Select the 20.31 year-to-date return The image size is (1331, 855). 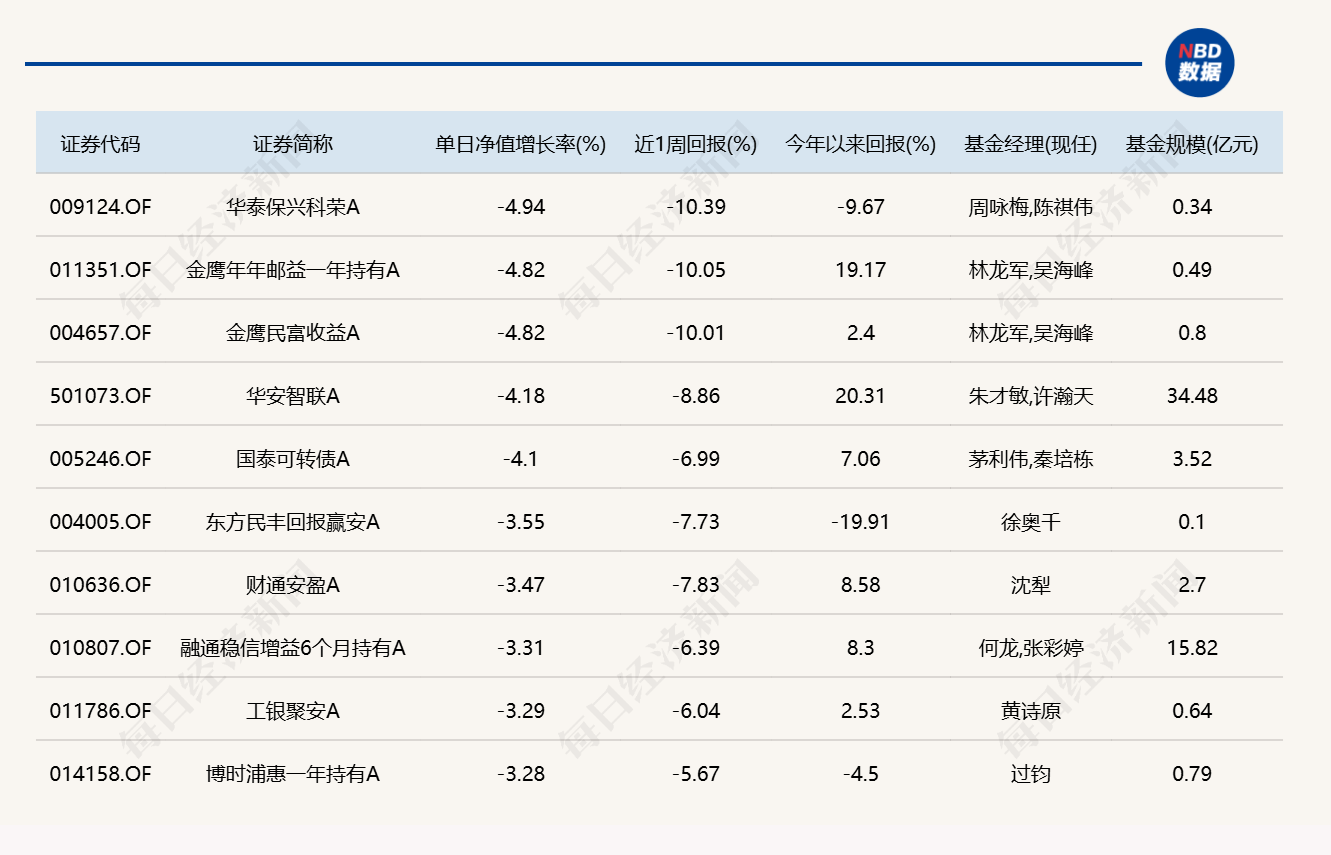tap(861, 396)
